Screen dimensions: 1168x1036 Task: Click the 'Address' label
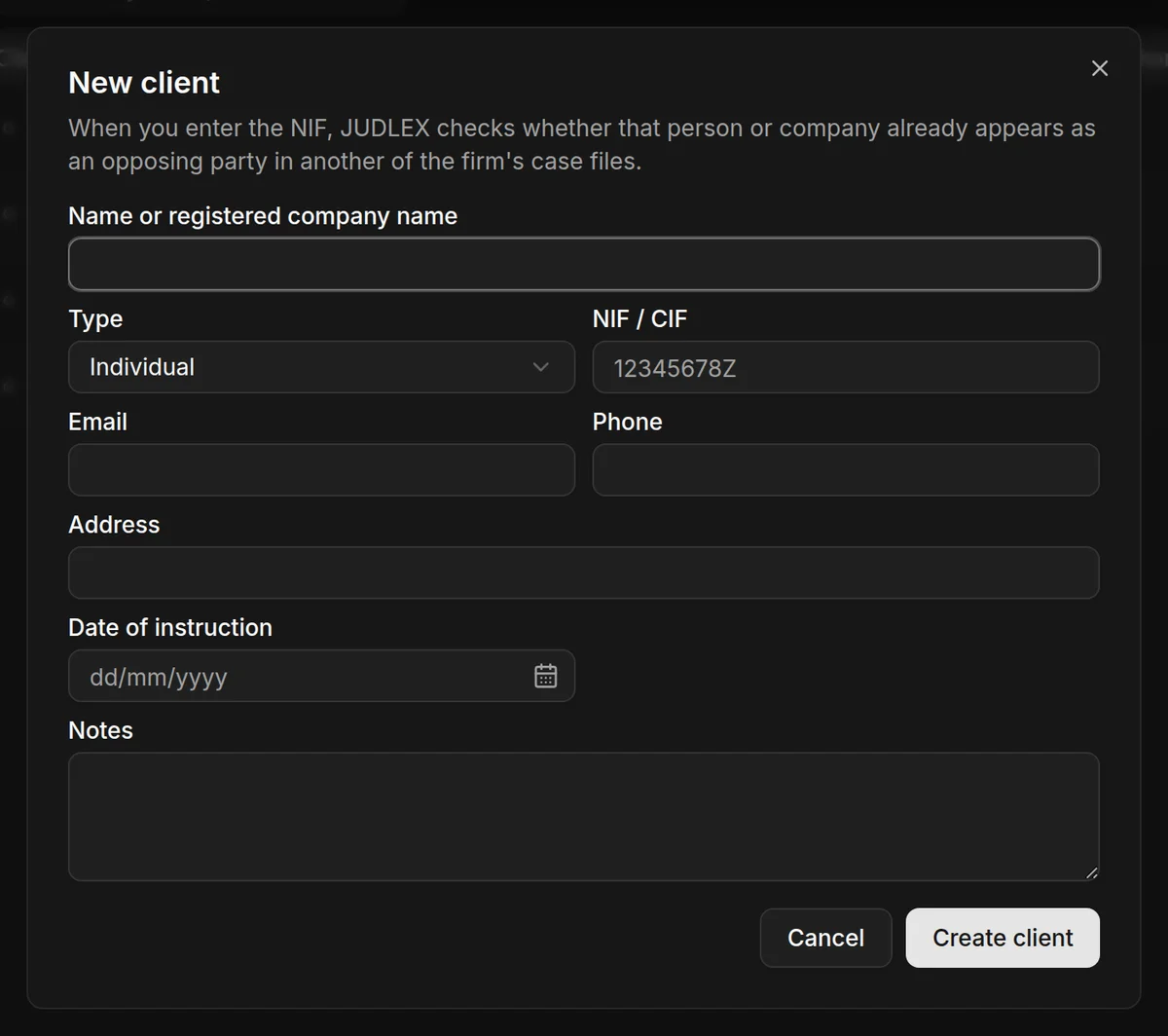click(114, 524)
